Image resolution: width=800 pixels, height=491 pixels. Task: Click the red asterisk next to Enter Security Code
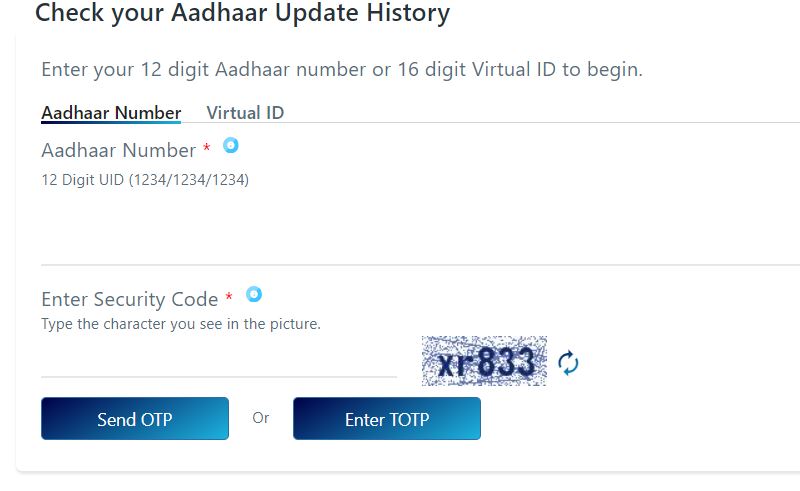(229, 296)
